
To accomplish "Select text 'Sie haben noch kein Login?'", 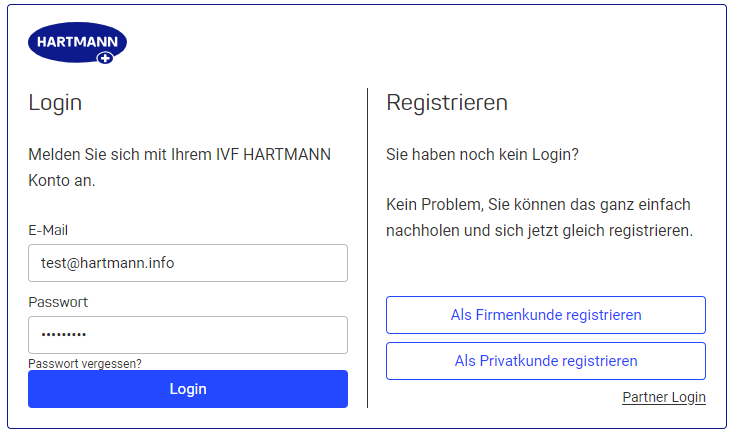I will 482,154.
